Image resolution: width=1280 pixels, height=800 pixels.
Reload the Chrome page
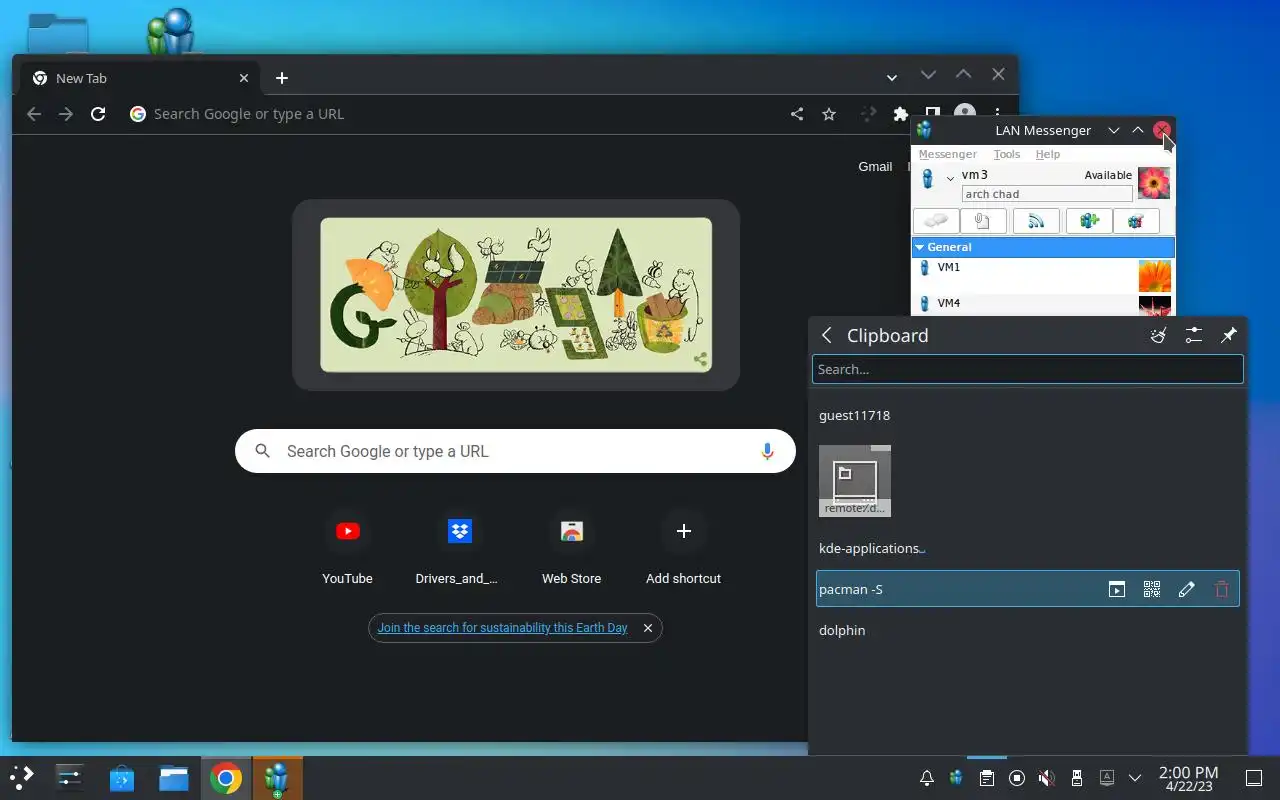pyautogui.click(x=98, y=114)
